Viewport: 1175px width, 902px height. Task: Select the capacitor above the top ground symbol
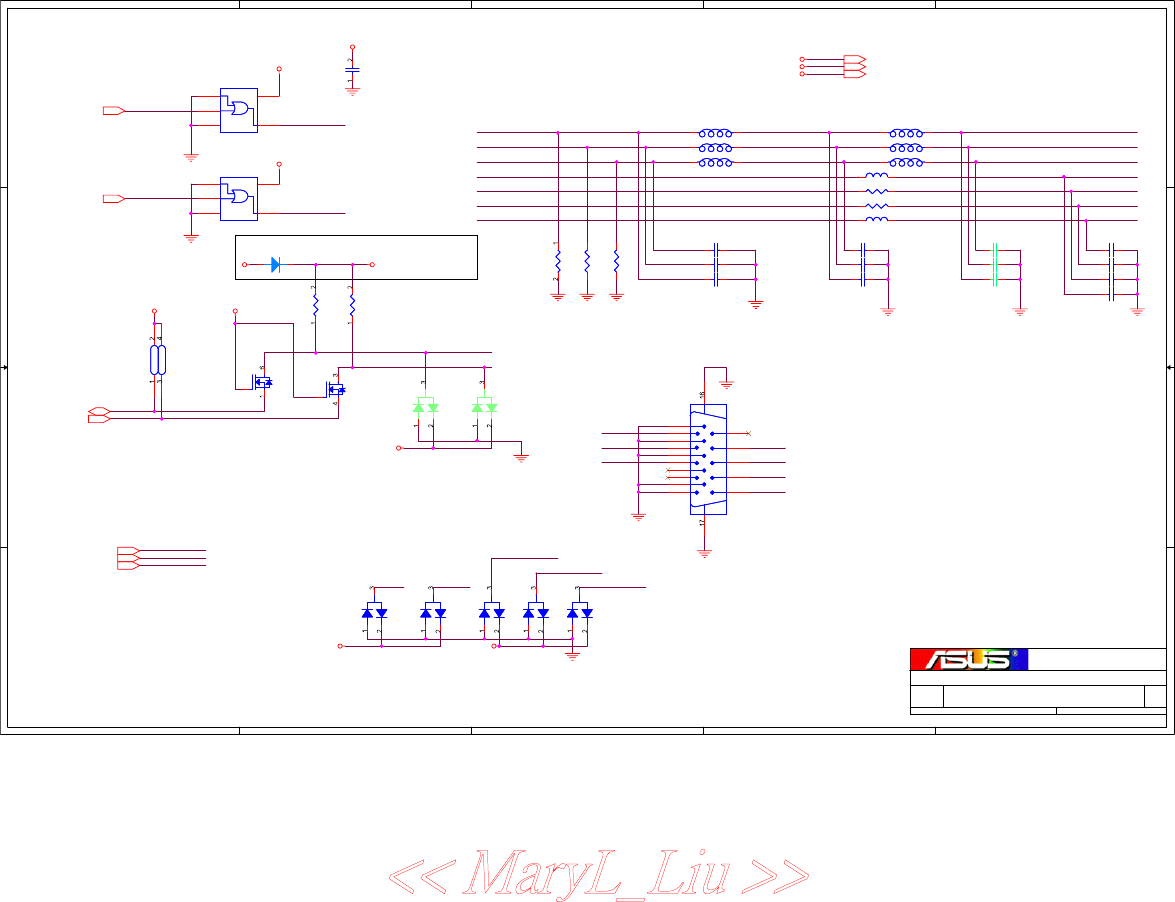[352, 70]
